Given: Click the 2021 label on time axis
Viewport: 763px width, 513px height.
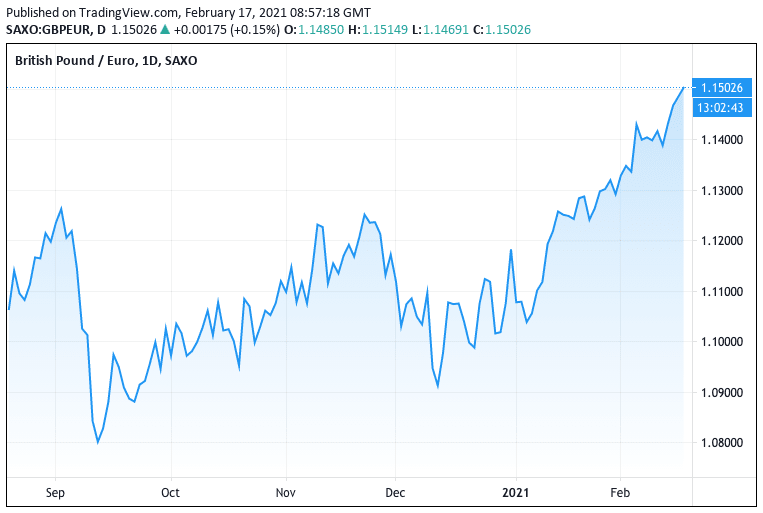Looking at the screenshot, I should [x=516, y=492].
